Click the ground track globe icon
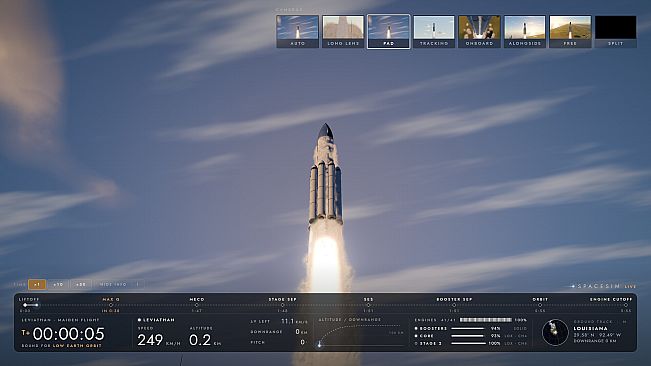Image resolution: width=651 pixels, height=366 pixels. (555, 332)
